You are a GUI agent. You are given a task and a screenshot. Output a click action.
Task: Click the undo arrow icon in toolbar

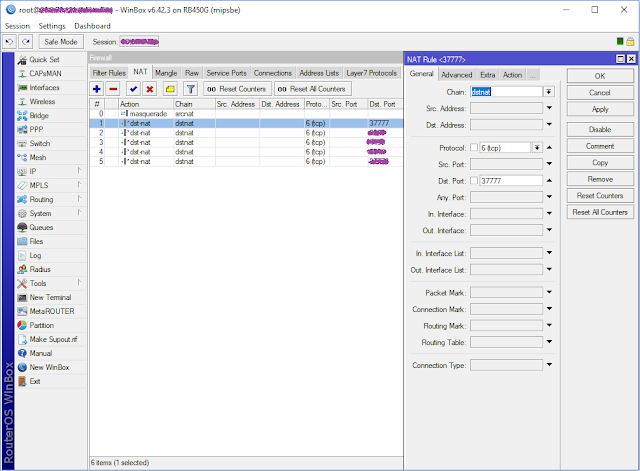[9, 42]
